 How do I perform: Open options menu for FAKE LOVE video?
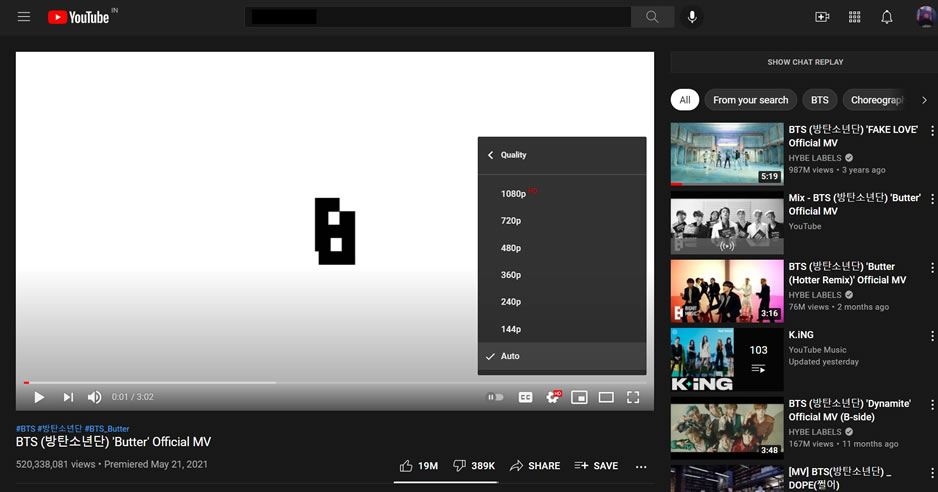click(x=931, y=130)
